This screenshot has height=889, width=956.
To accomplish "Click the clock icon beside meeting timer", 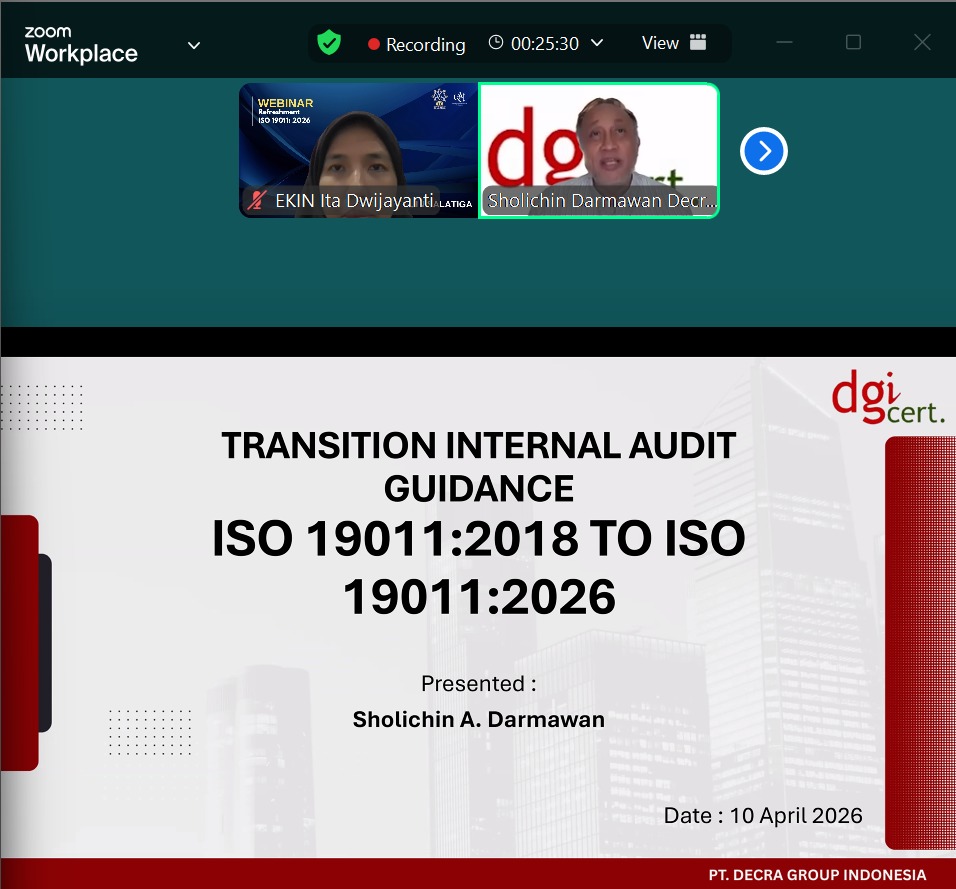I will pyautogui.click(x=496, y=43).
